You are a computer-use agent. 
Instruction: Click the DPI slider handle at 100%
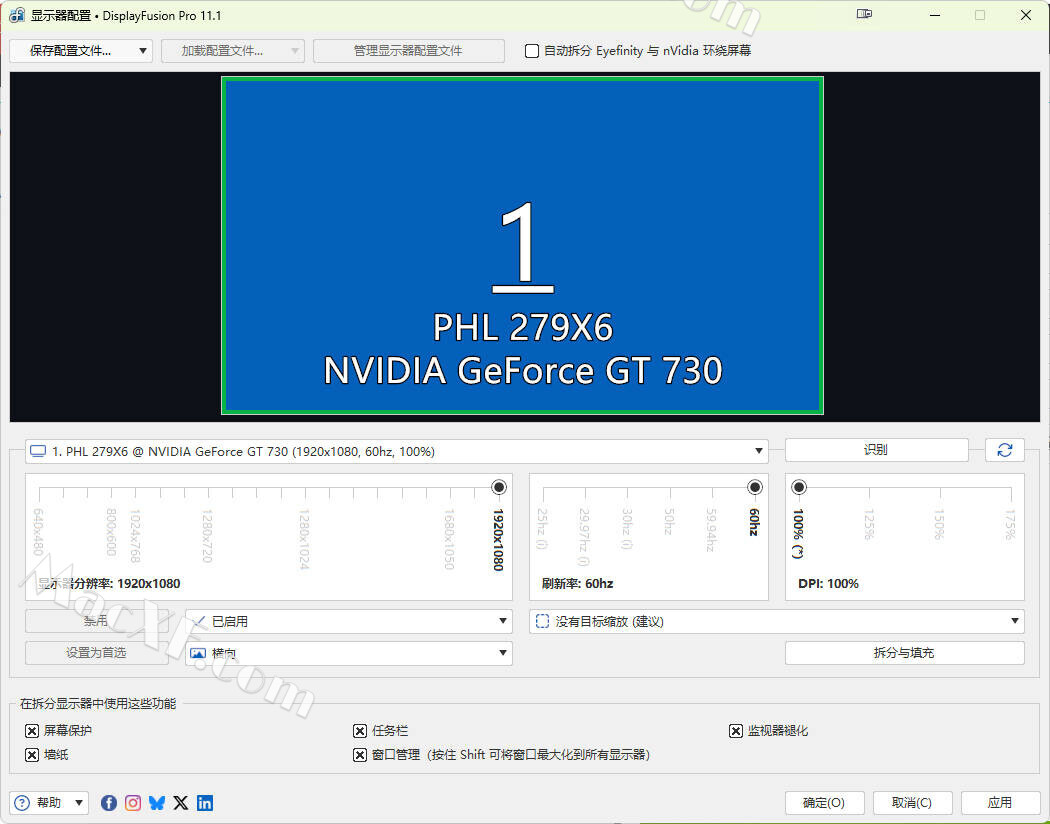(799, 487)
